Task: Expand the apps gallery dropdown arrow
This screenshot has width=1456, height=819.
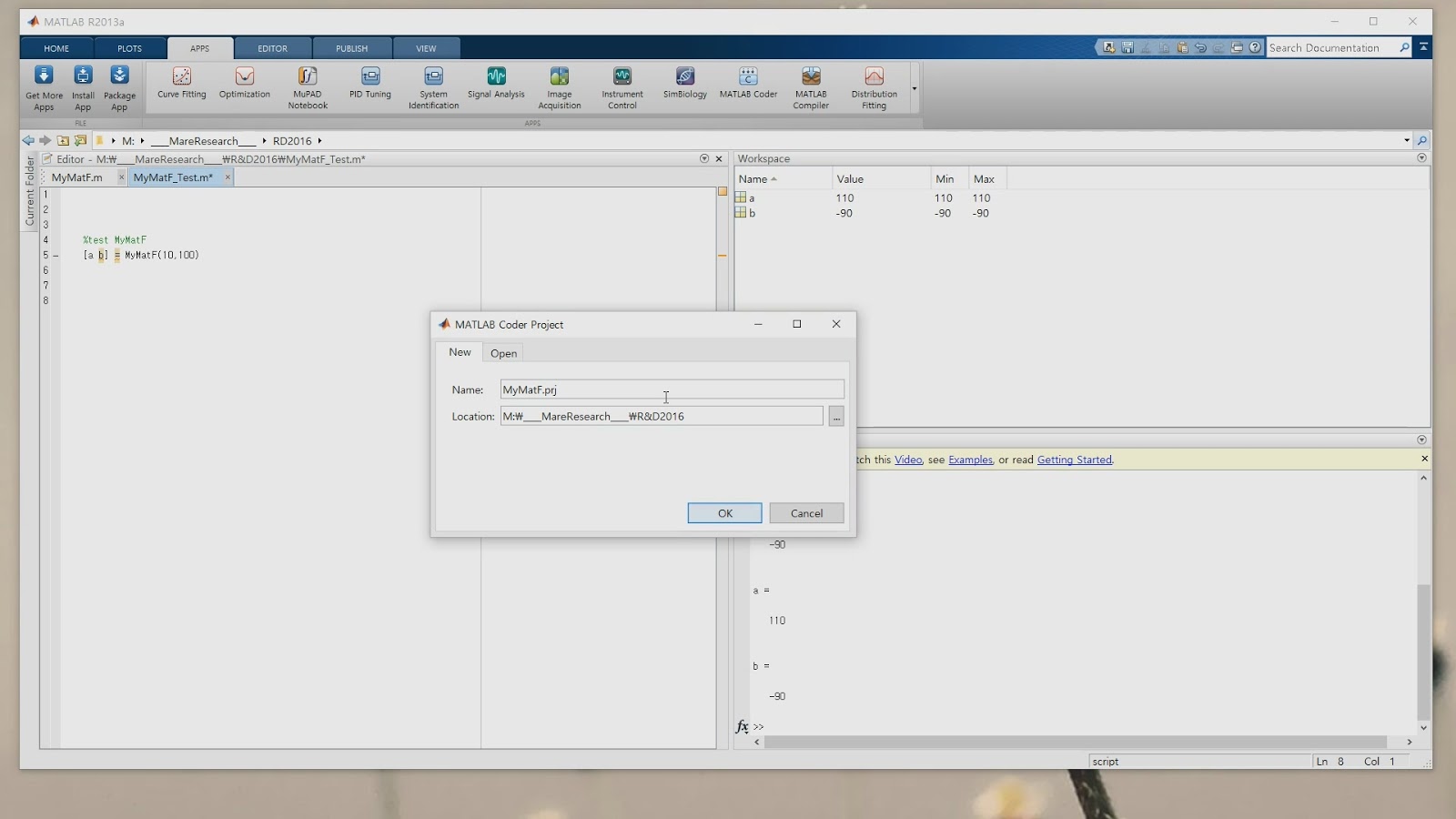Action: pyautogui.click(x=914, y=89)
